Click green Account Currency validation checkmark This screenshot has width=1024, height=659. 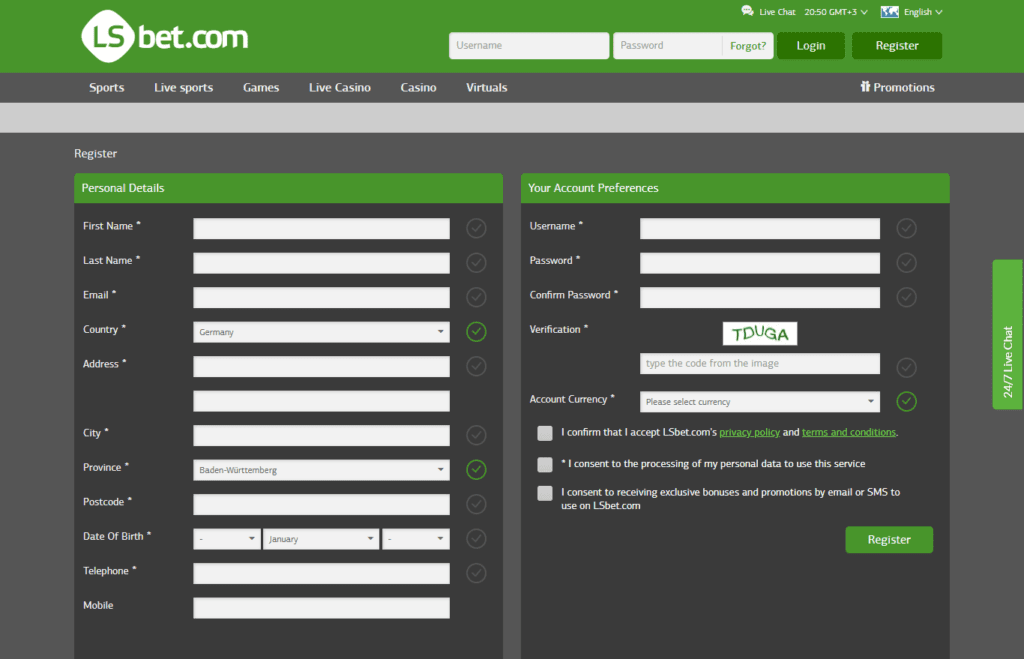tap(906, 402)
